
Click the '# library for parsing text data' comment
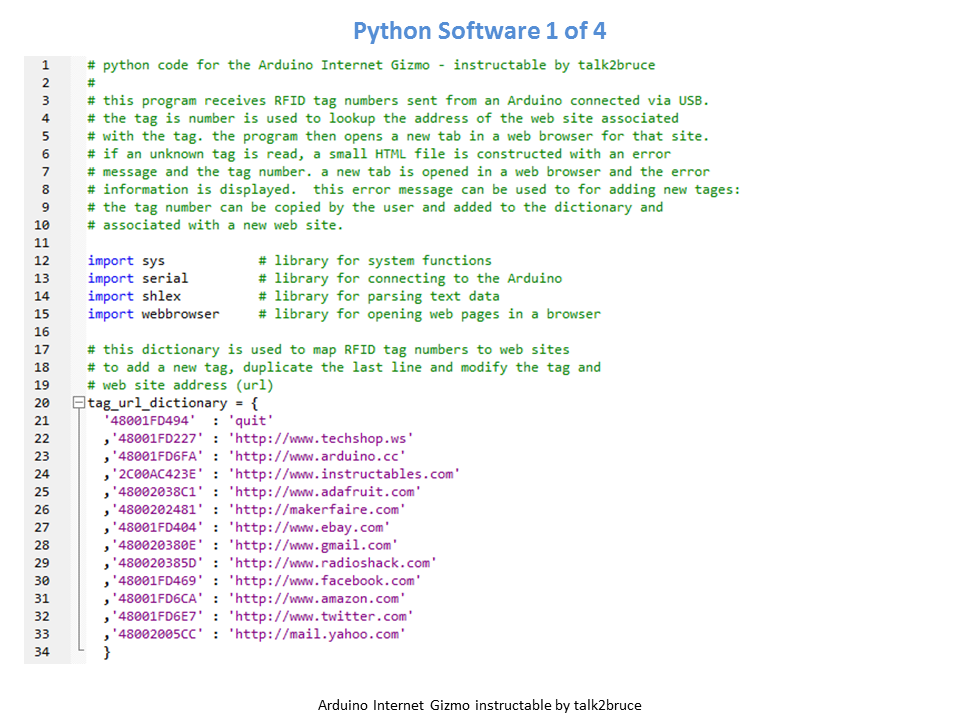point(379,296)
